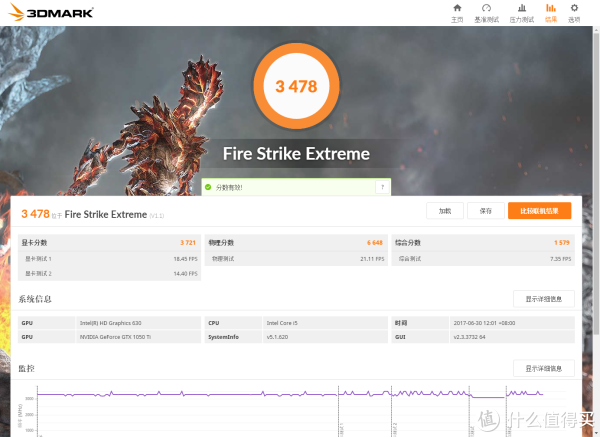Click the Save (保存) button
Viewport: 600px width, 437px height.
tap(486, 211)
